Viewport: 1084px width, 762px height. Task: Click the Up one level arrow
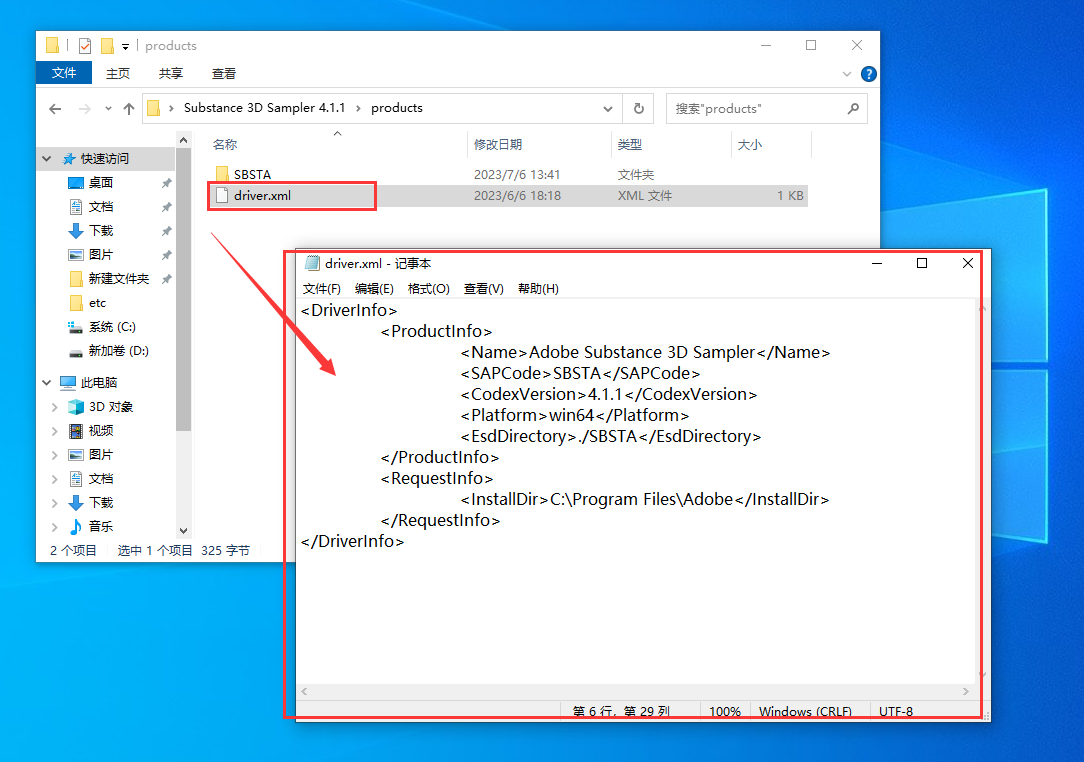(129, 108)
